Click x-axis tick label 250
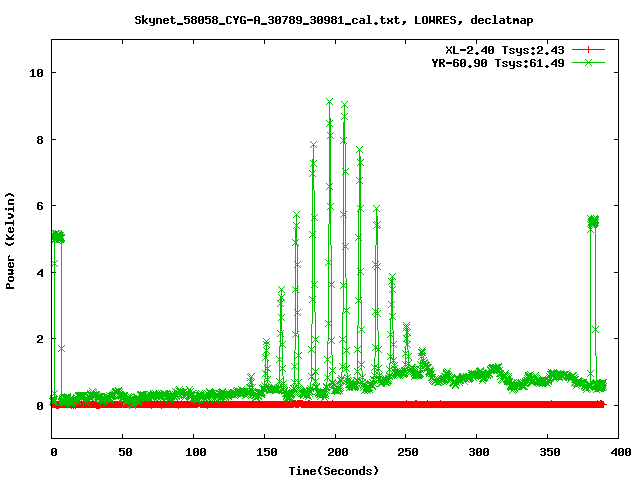Viewport: 640px width, 480px height. 408,452
